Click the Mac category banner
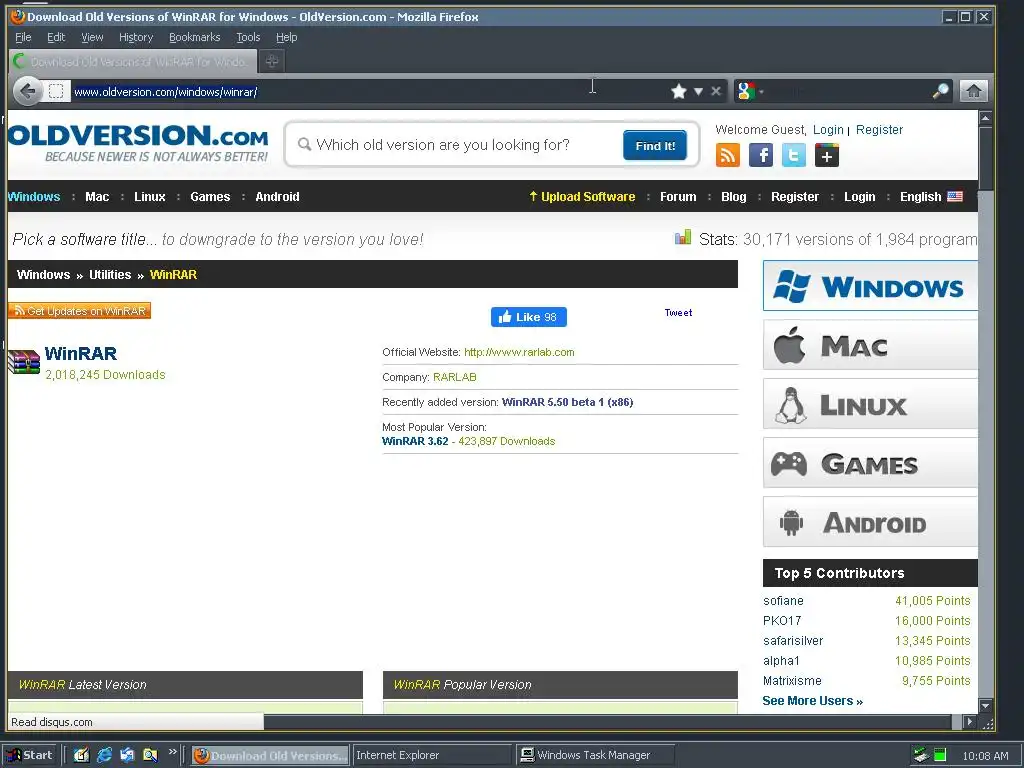The width and height of the screenshot is (1024, 768). [x=870, y=345]
